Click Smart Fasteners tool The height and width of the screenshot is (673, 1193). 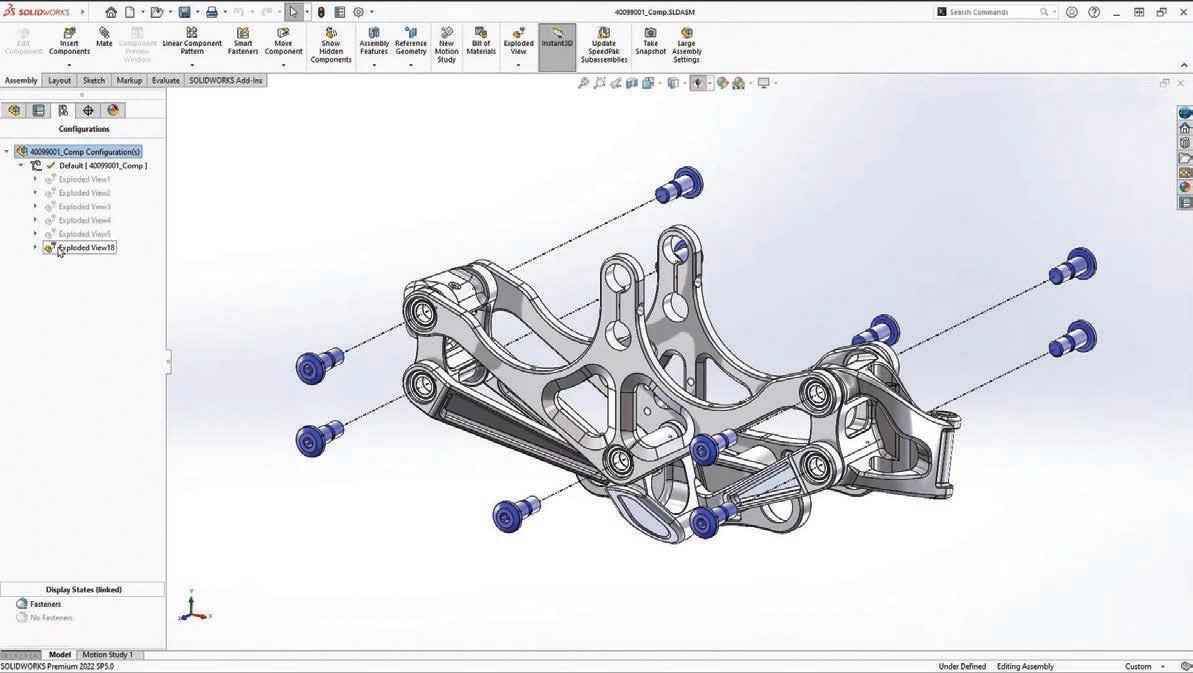point(243,41)
